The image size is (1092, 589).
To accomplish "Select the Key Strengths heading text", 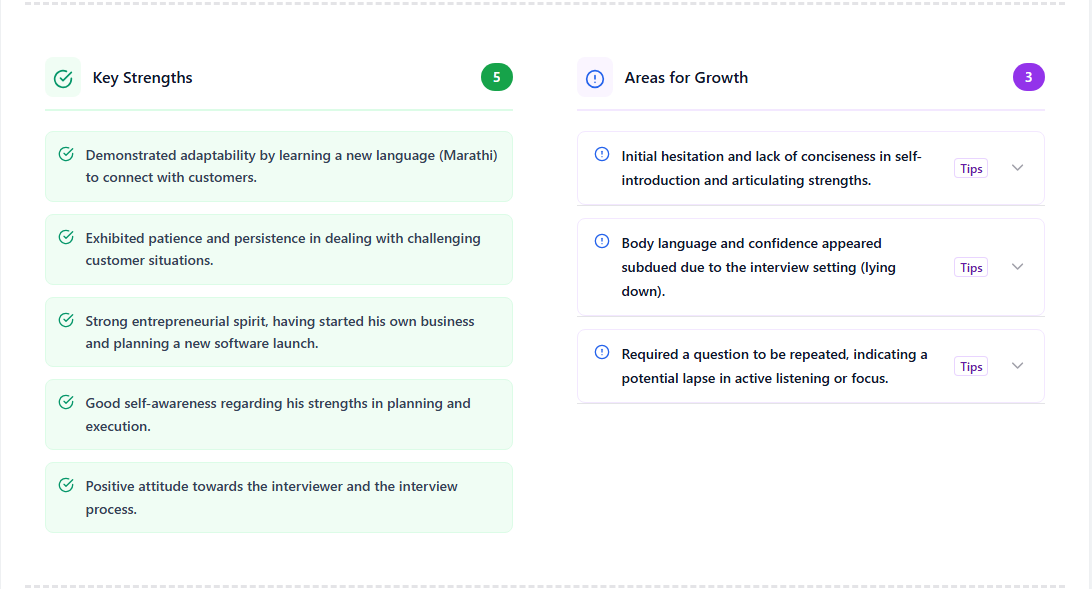I will (143, 78).
